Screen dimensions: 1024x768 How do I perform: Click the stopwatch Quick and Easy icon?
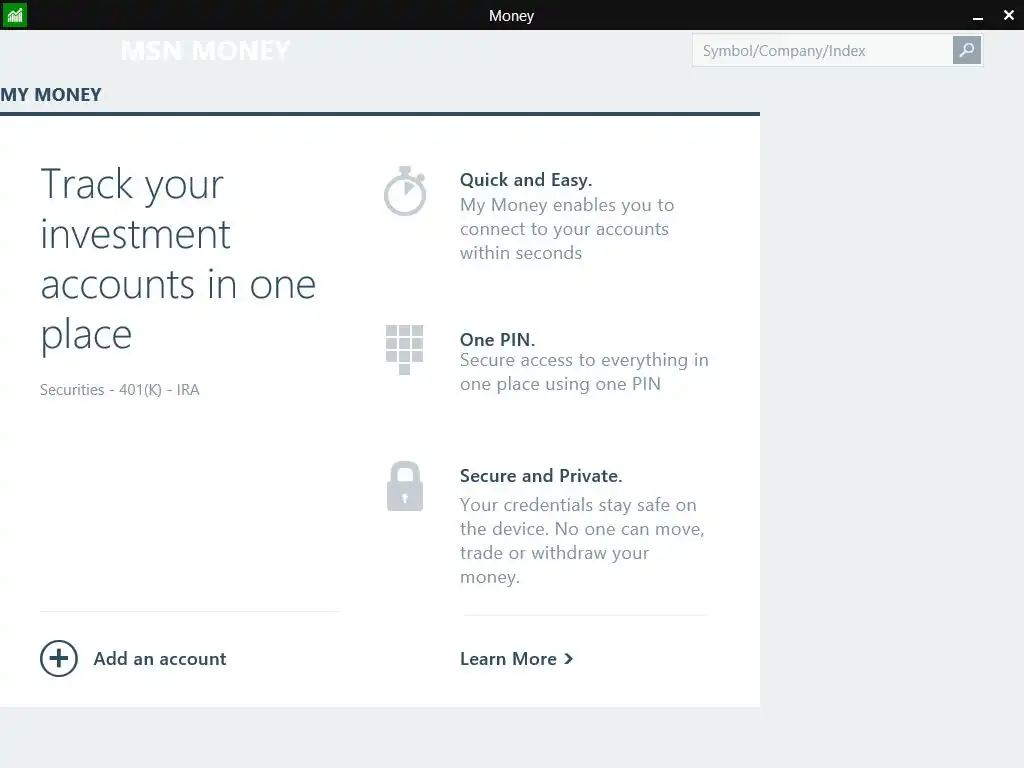click(405, 191)
